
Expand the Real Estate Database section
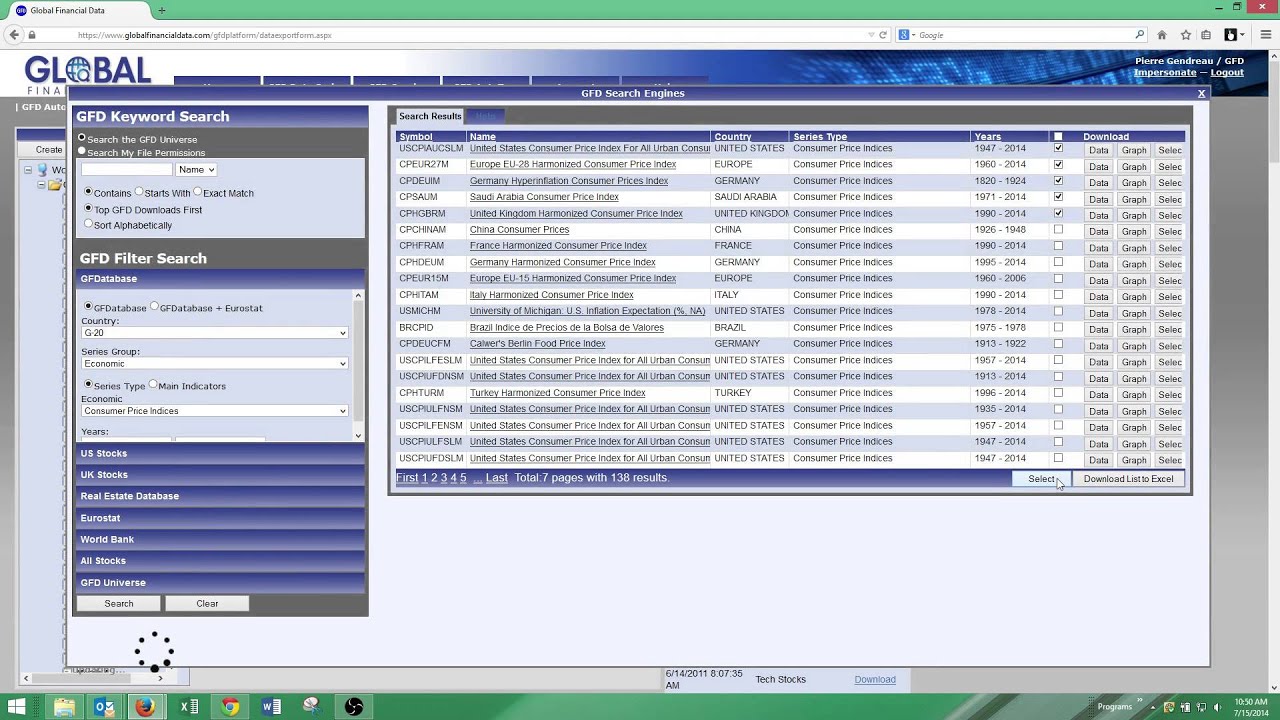pos(221,496)
